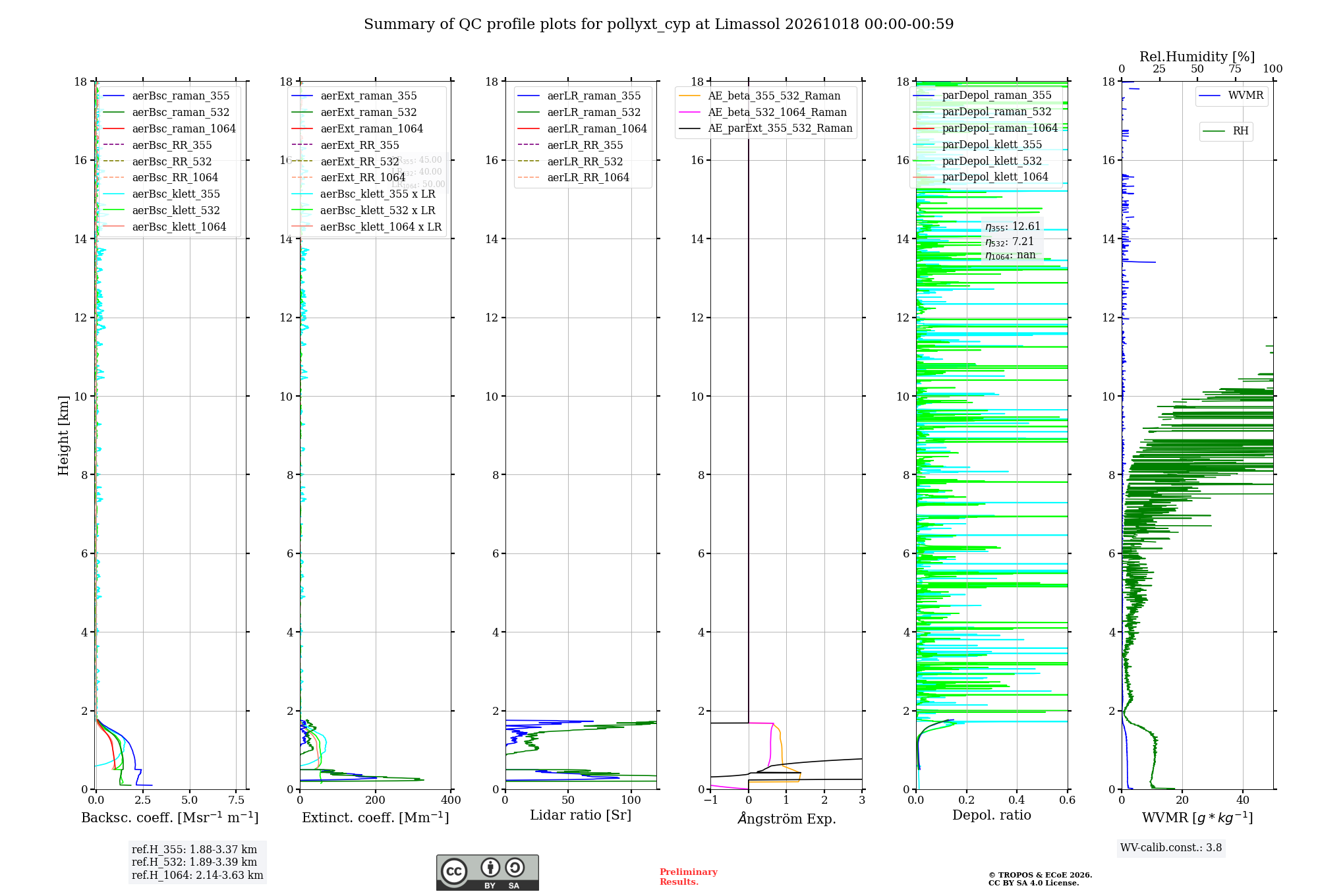
Task: Click legend entry aerExt_raman_355
Action: point(354,96)
